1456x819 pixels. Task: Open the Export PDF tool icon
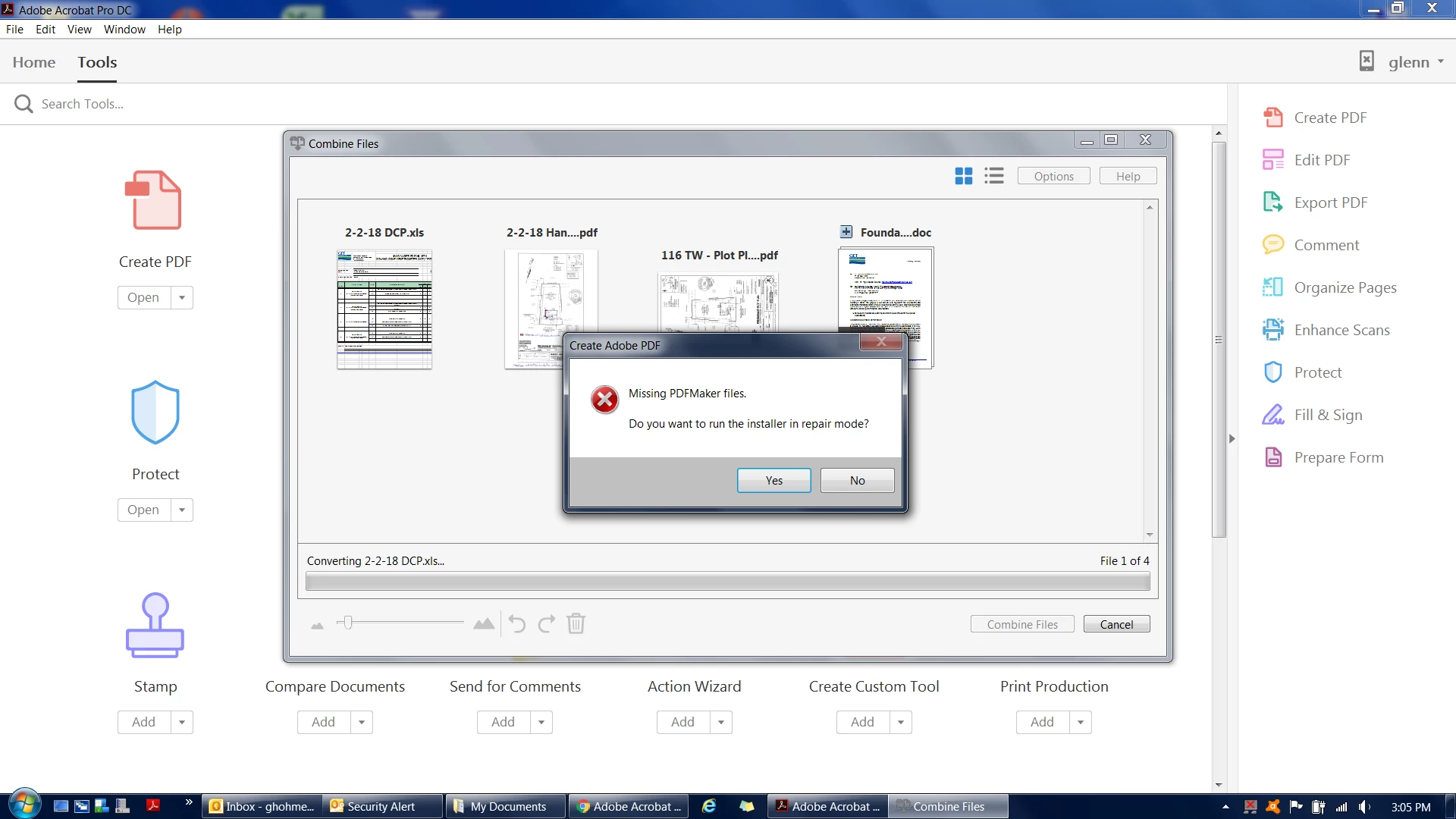[x=1272, y=202]
